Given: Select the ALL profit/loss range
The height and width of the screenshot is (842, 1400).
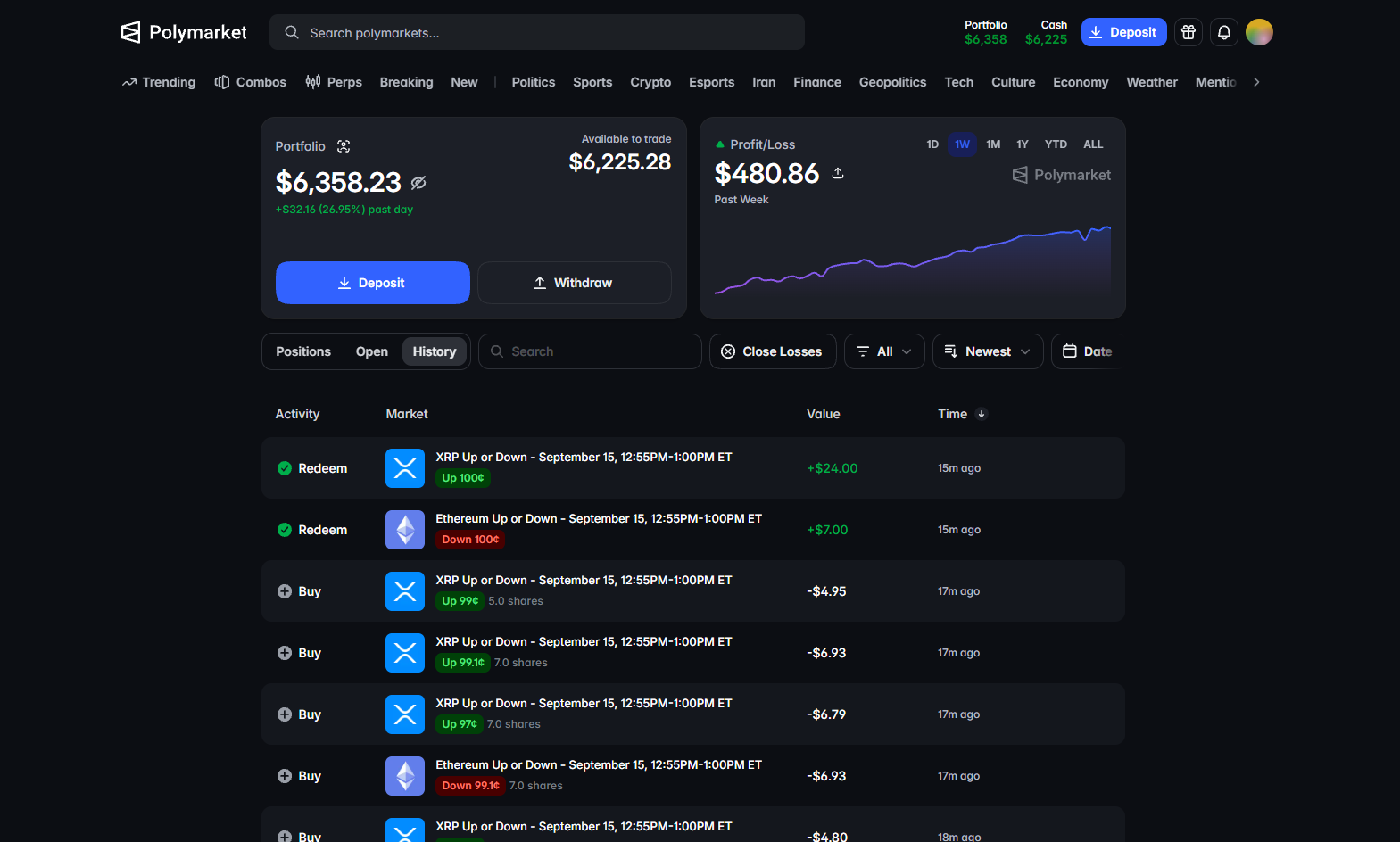Looking at the screenshot, I should tap(1093, 144).
